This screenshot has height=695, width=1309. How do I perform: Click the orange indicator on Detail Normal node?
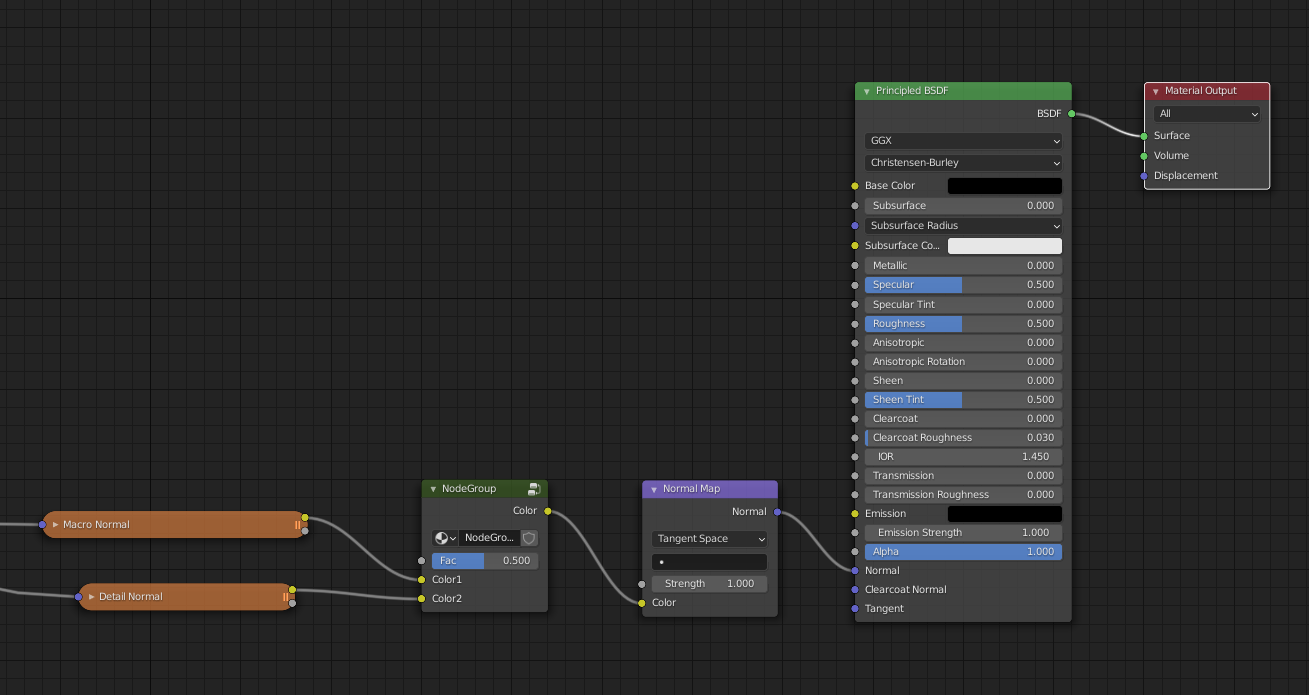click(285, 597)
